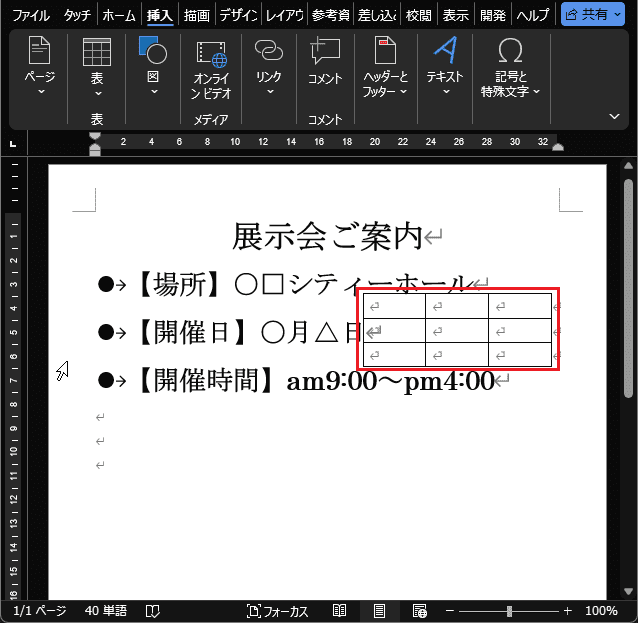
Task: Click the table's bottom-right cell
Action: click(520, 354)
